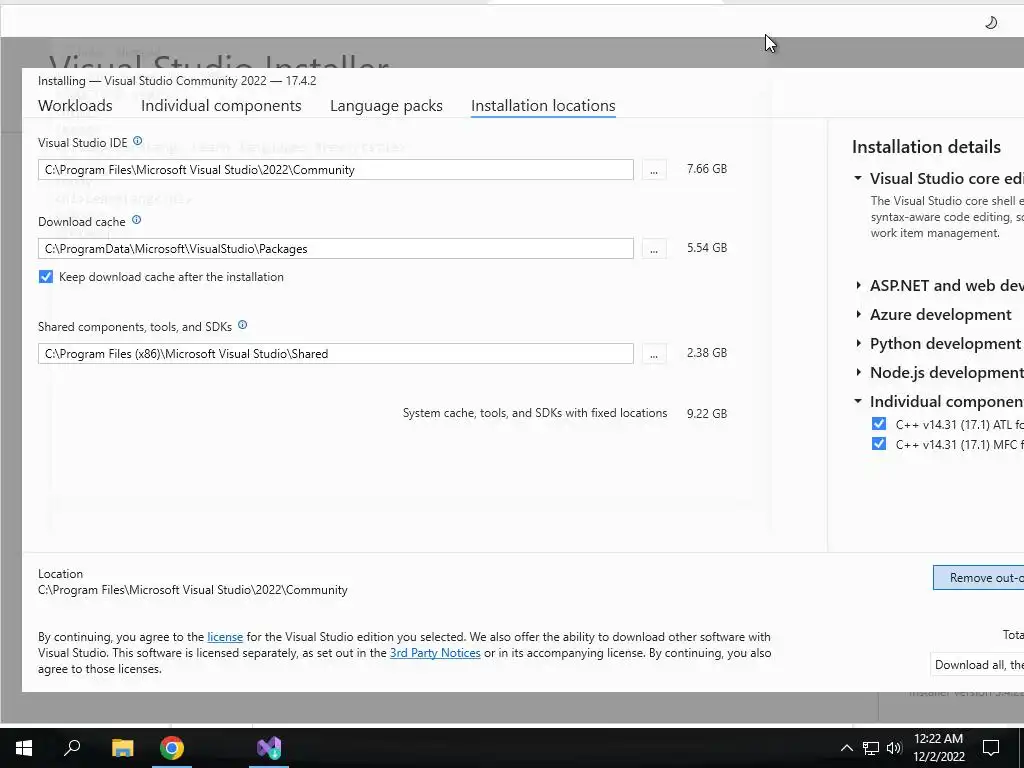Collapse Individual components section
Image resolution: width=1024 pixels, height=768 pixels.
858,401
